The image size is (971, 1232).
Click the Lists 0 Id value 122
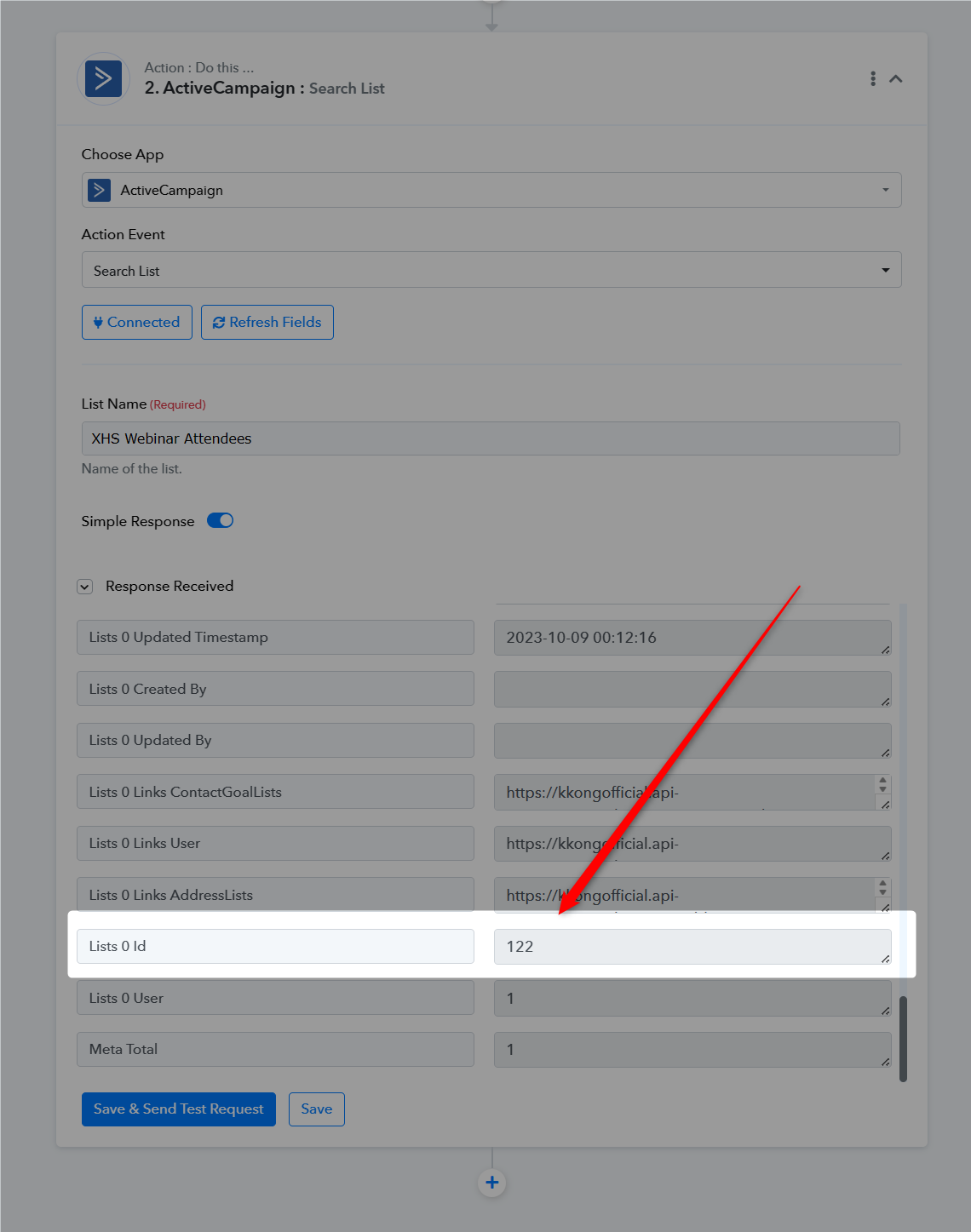(692, 947)
